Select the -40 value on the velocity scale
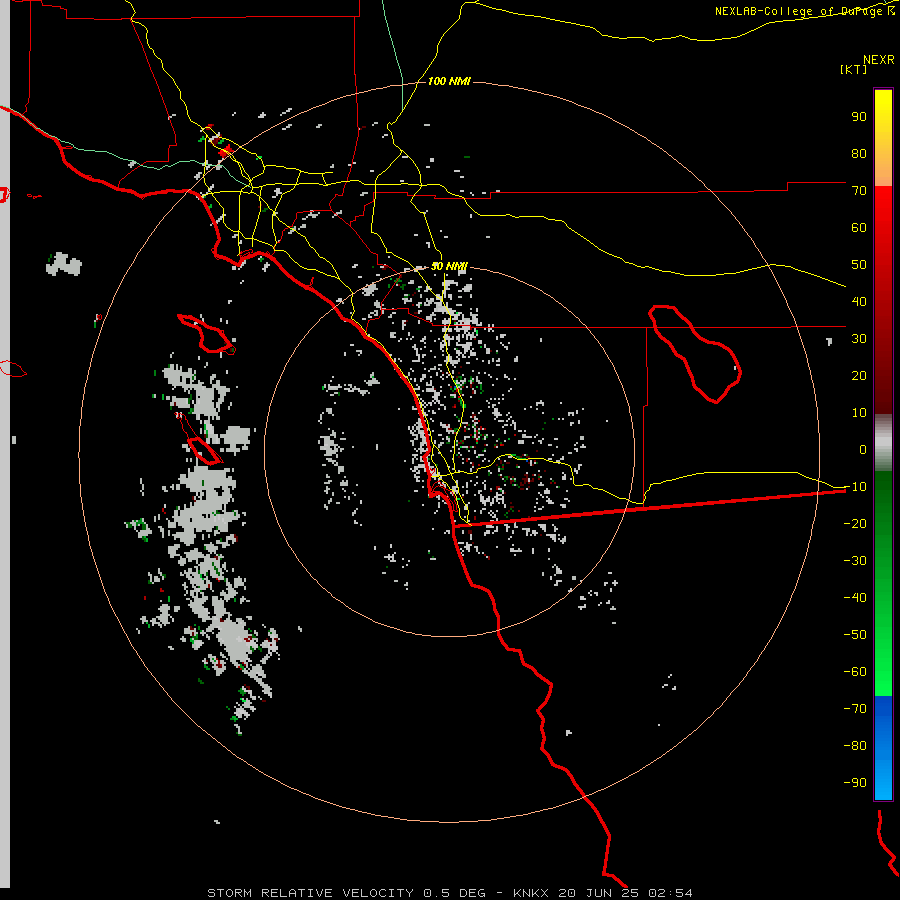Screen dimensions: 900x900 pos(855,598)
